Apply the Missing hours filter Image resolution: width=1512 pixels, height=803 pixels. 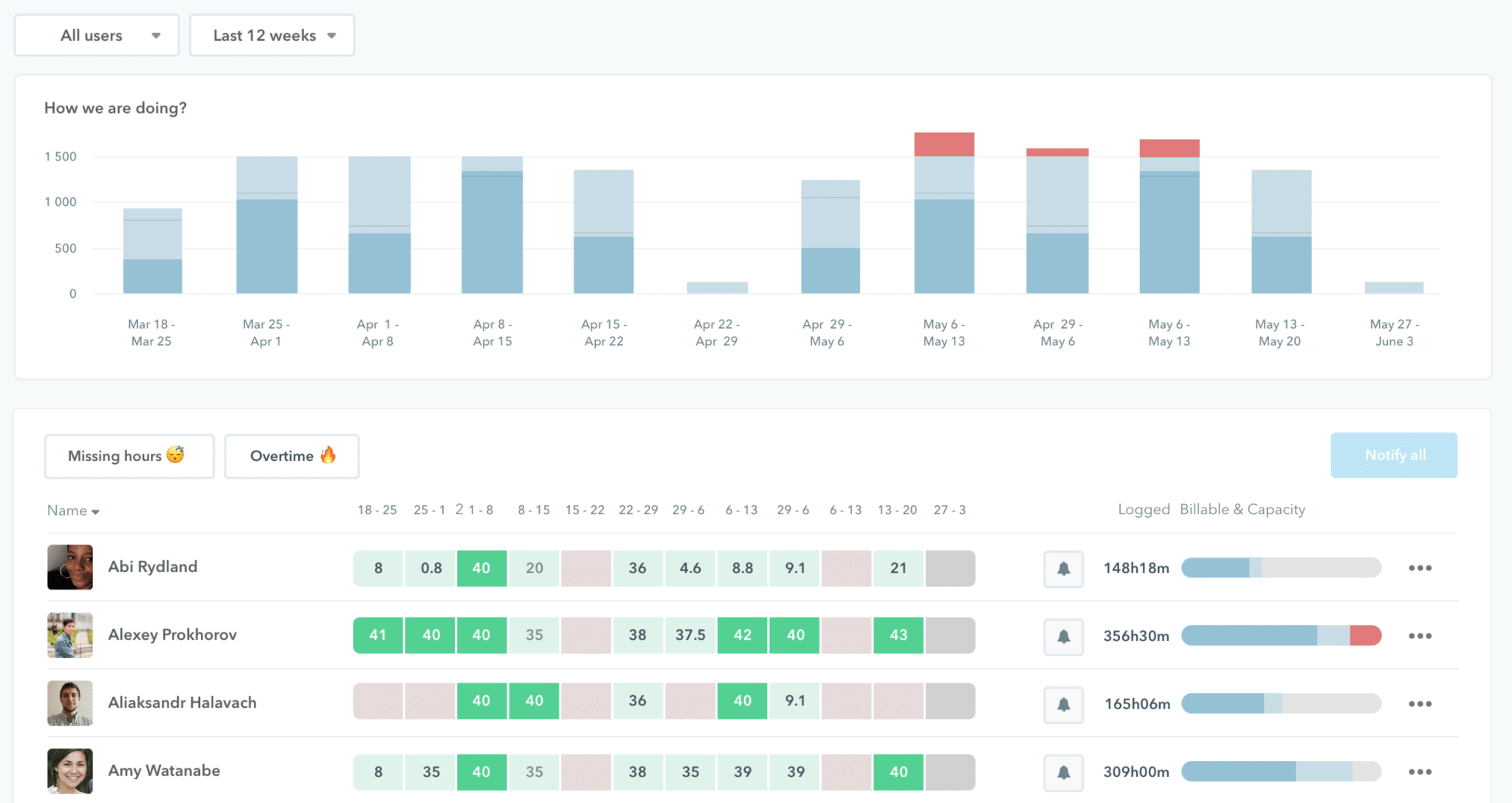[x=128, y=456]
